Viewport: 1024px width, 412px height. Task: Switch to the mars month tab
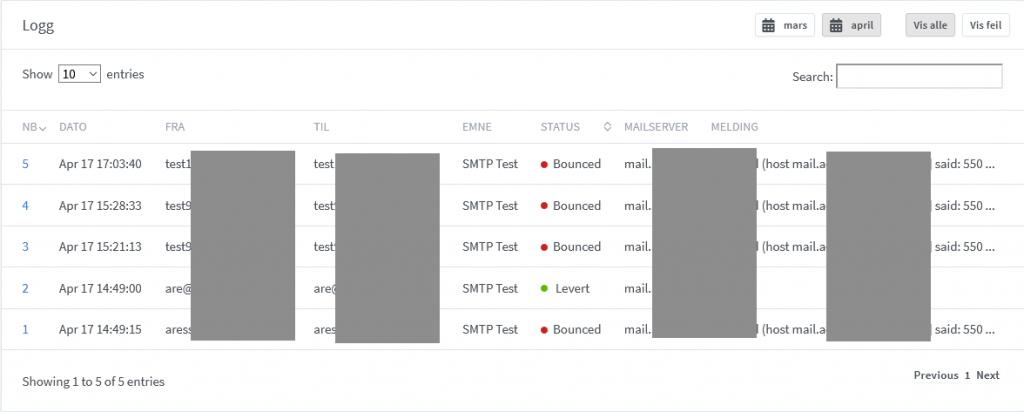pos(784,26)
